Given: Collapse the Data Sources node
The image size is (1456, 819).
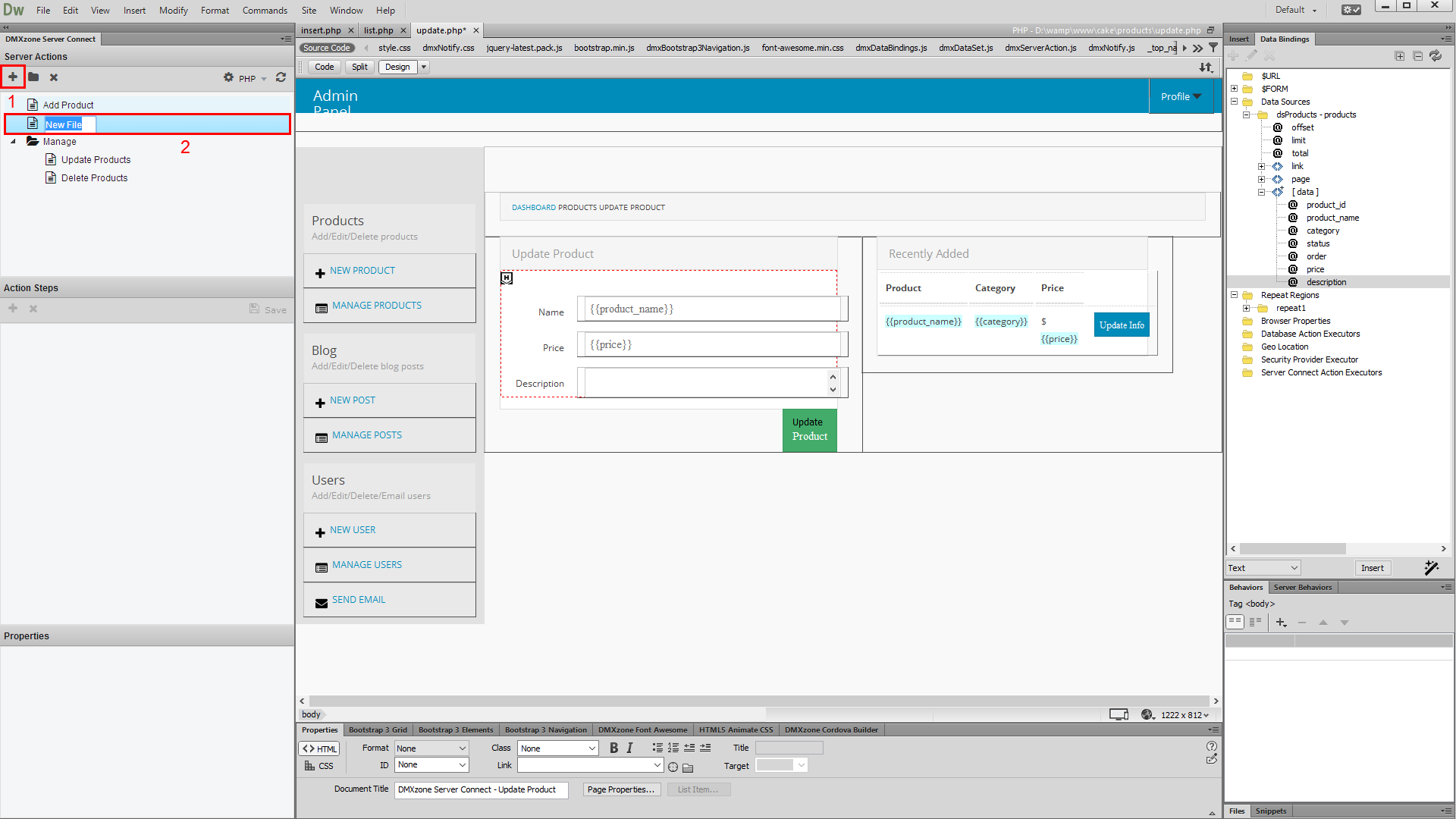Looking at the screenshot, I should pyautogui.click(x=1234, y=102).
